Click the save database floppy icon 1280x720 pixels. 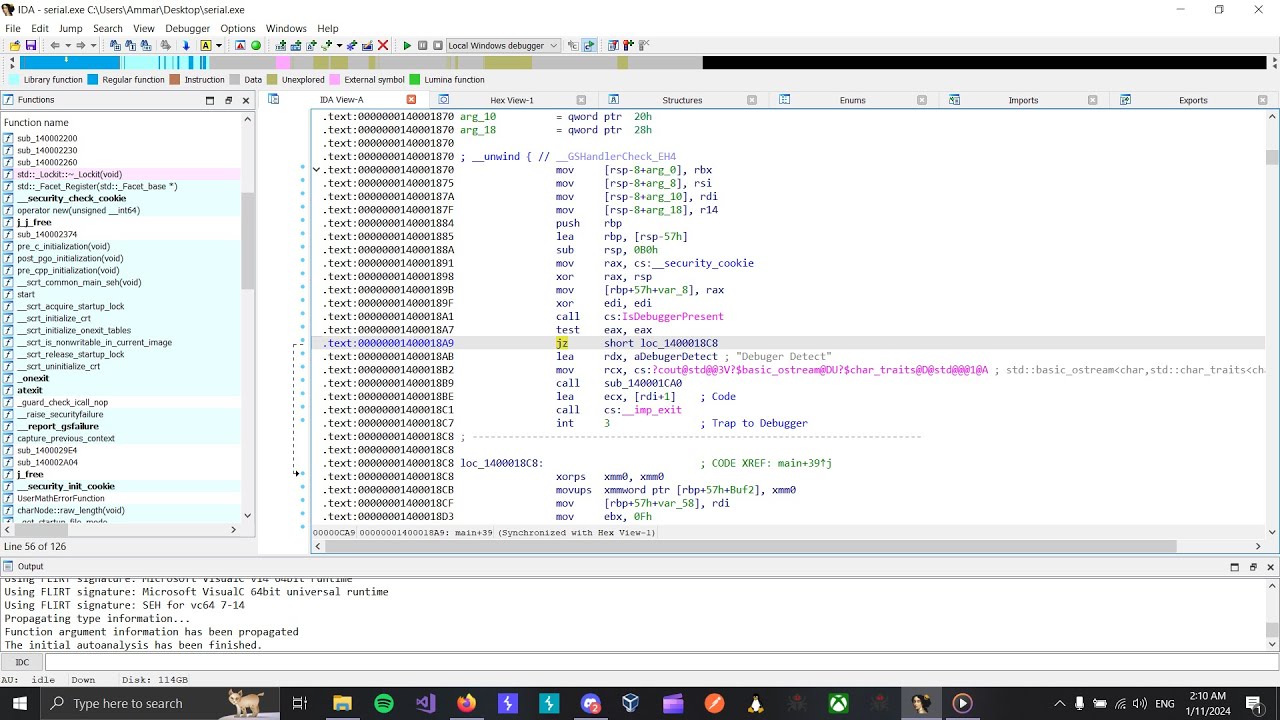[x=31, y=45]
